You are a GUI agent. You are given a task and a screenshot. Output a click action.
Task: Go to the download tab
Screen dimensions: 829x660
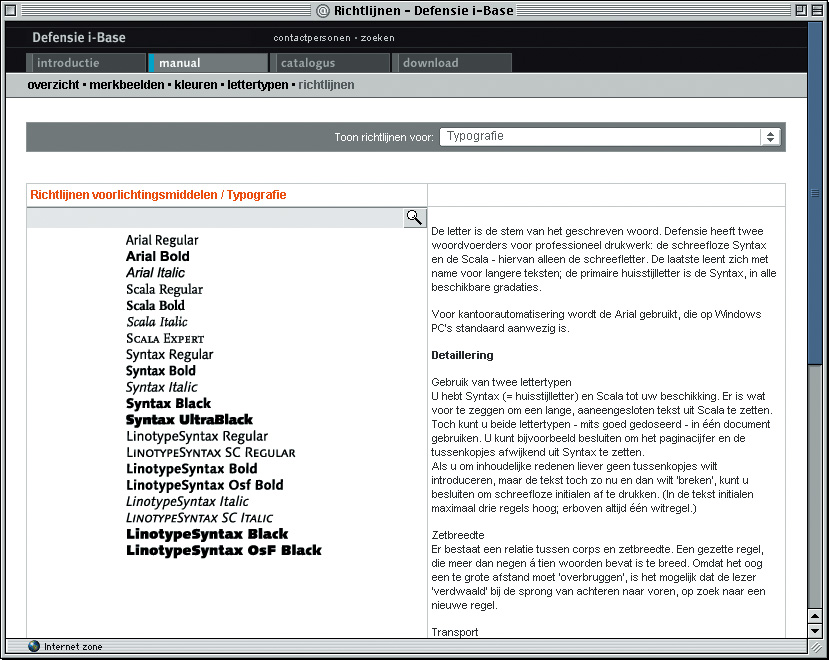(x=452, y=63)
